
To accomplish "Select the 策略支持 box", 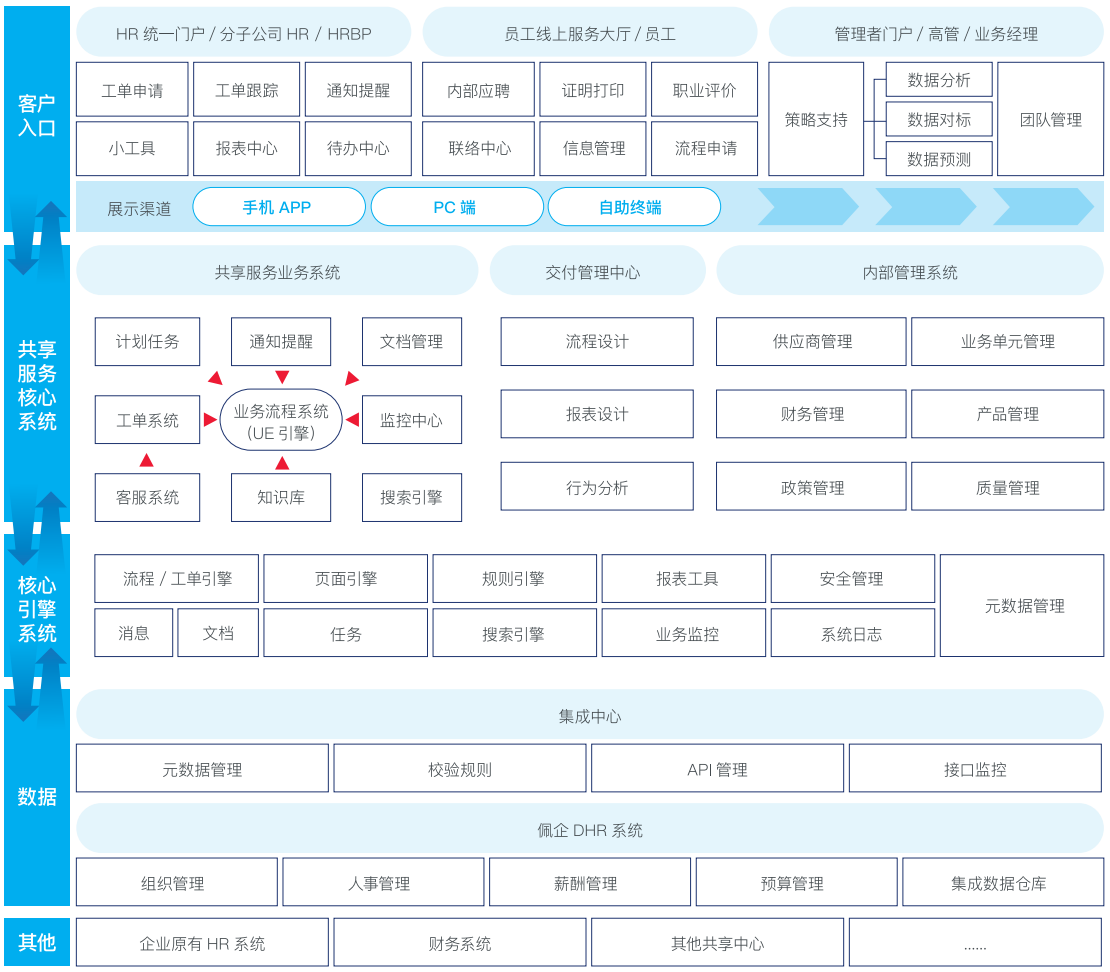I will [x=815, y=119].
